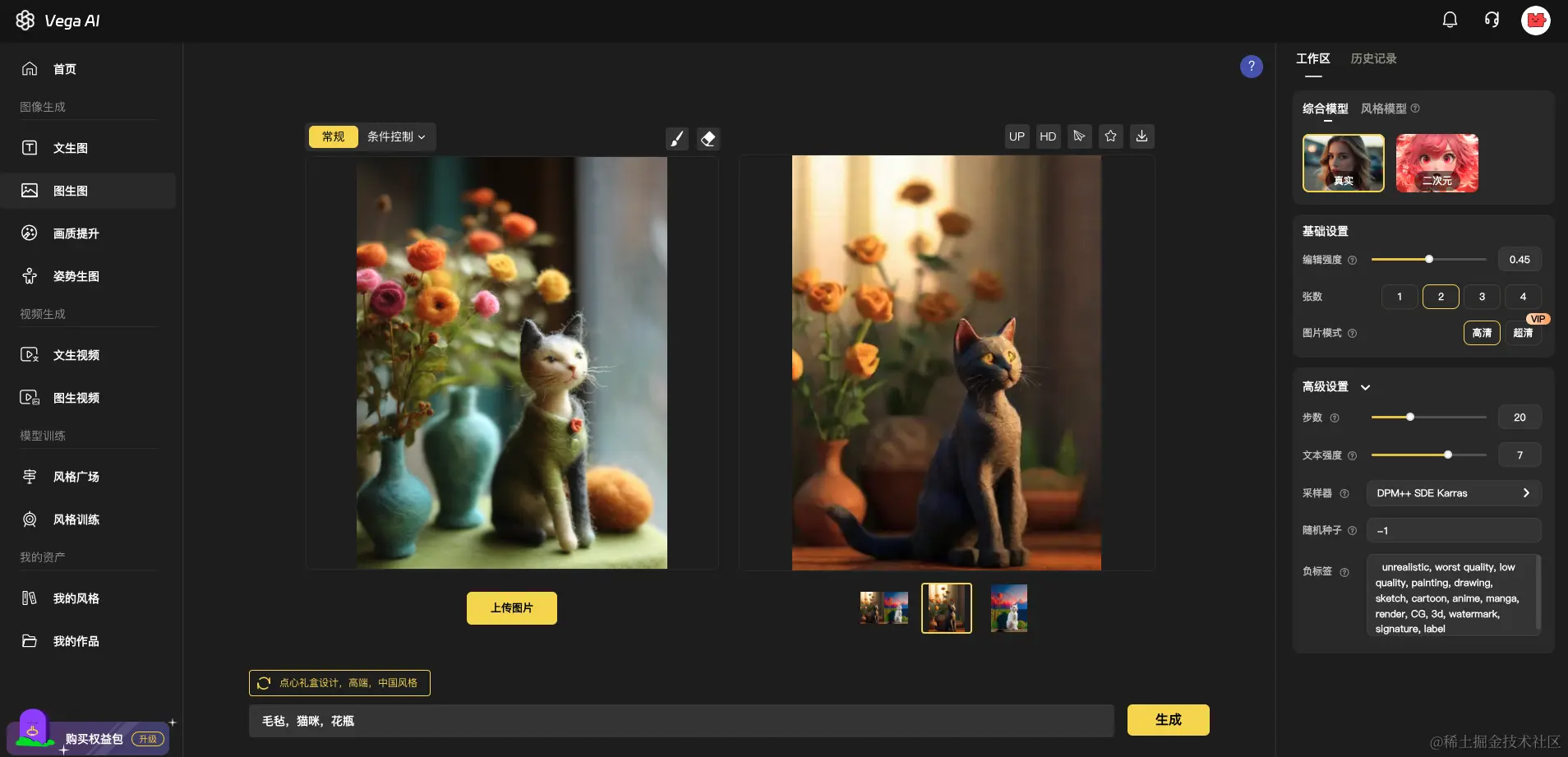Click the cursor select icon above result
Viewport: 1568px width, 757px height.
(1079, 136)
